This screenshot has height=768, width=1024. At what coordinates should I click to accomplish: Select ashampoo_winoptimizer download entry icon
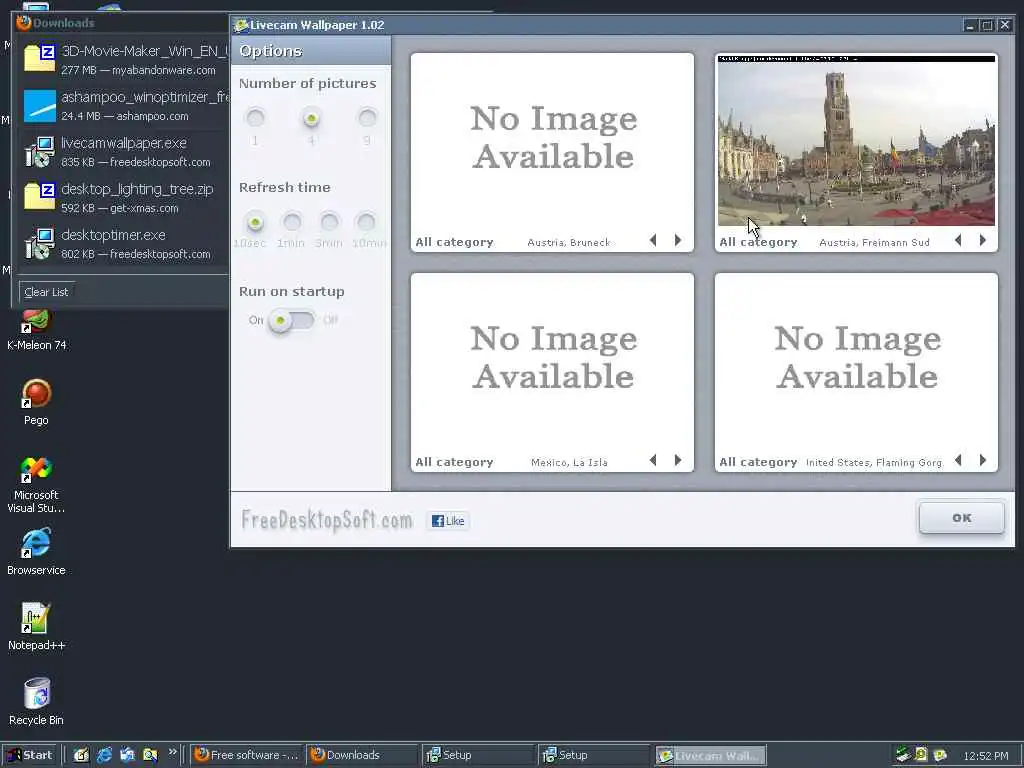[x=40, y=106]
